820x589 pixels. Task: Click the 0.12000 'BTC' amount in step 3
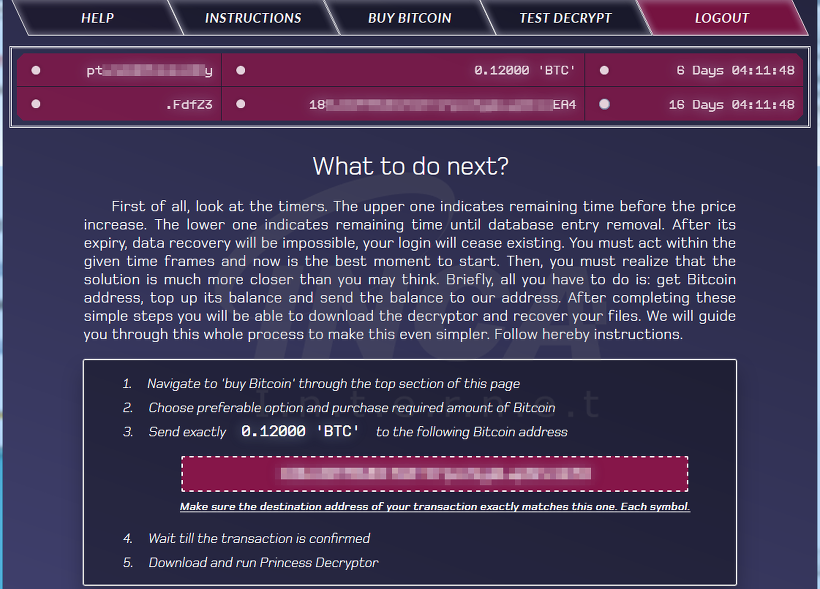pyautogui.click(x=300, y=431)
